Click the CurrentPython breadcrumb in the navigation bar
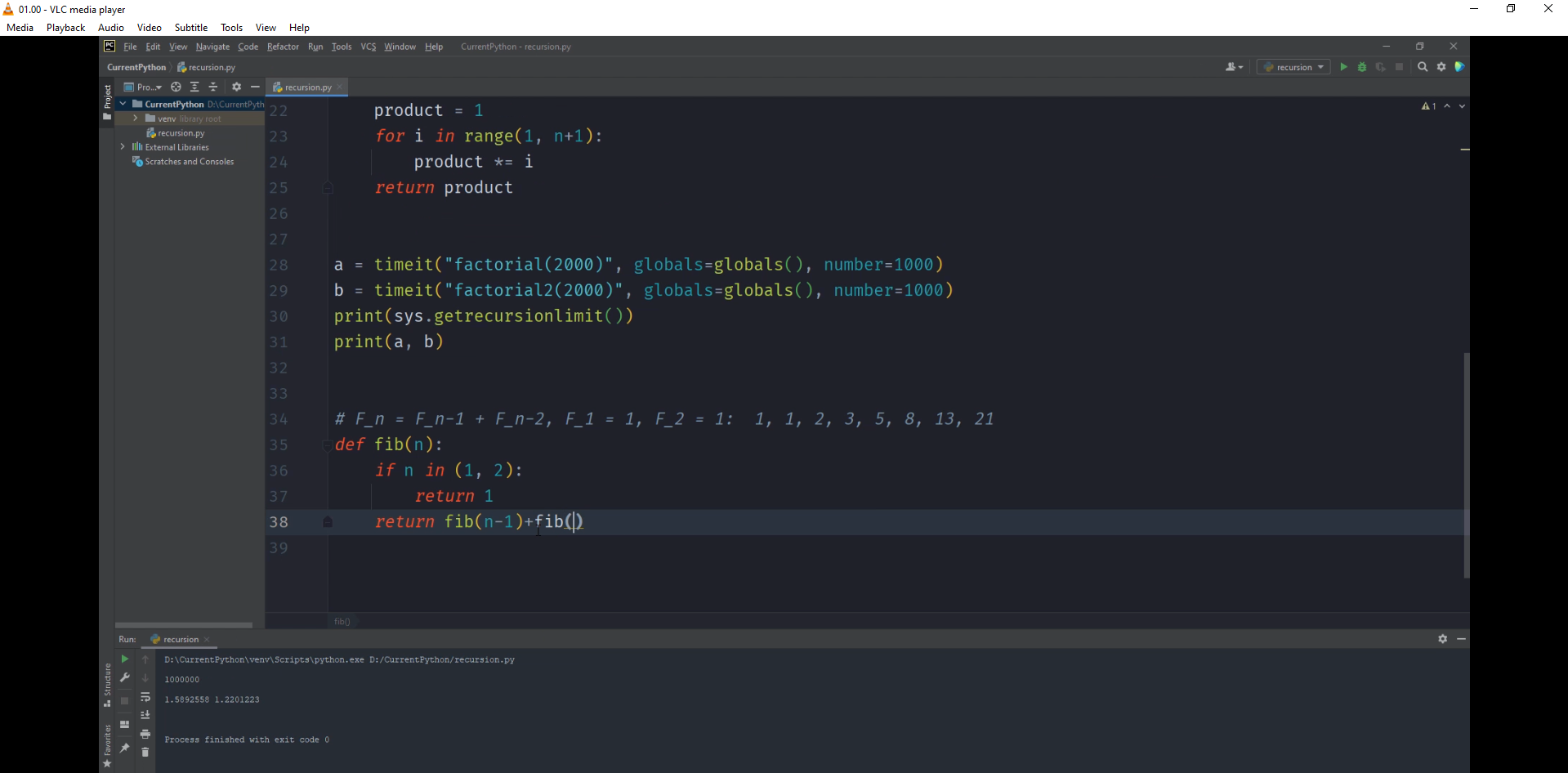The height and width of the screenshot is (773, 1568). (x=136, y=67)
